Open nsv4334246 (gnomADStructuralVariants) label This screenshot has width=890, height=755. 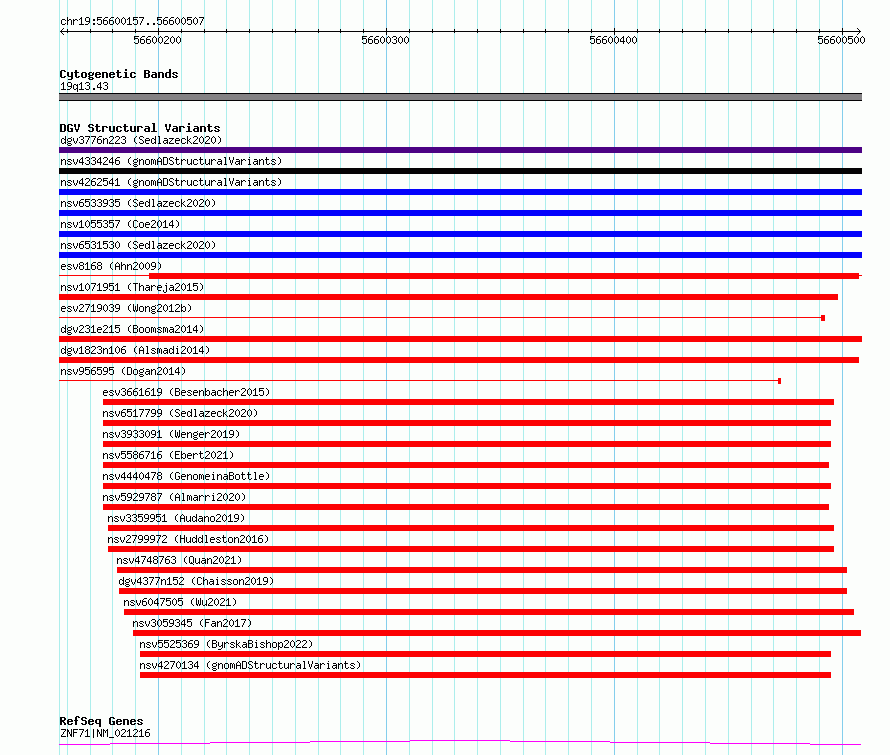click(171, 161)
